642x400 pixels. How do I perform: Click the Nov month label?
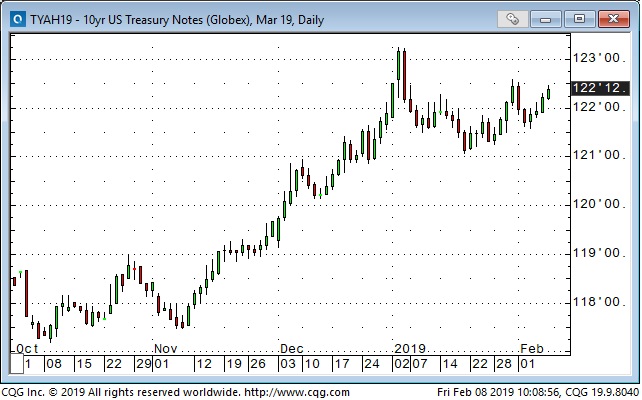(x=165, y=348)
